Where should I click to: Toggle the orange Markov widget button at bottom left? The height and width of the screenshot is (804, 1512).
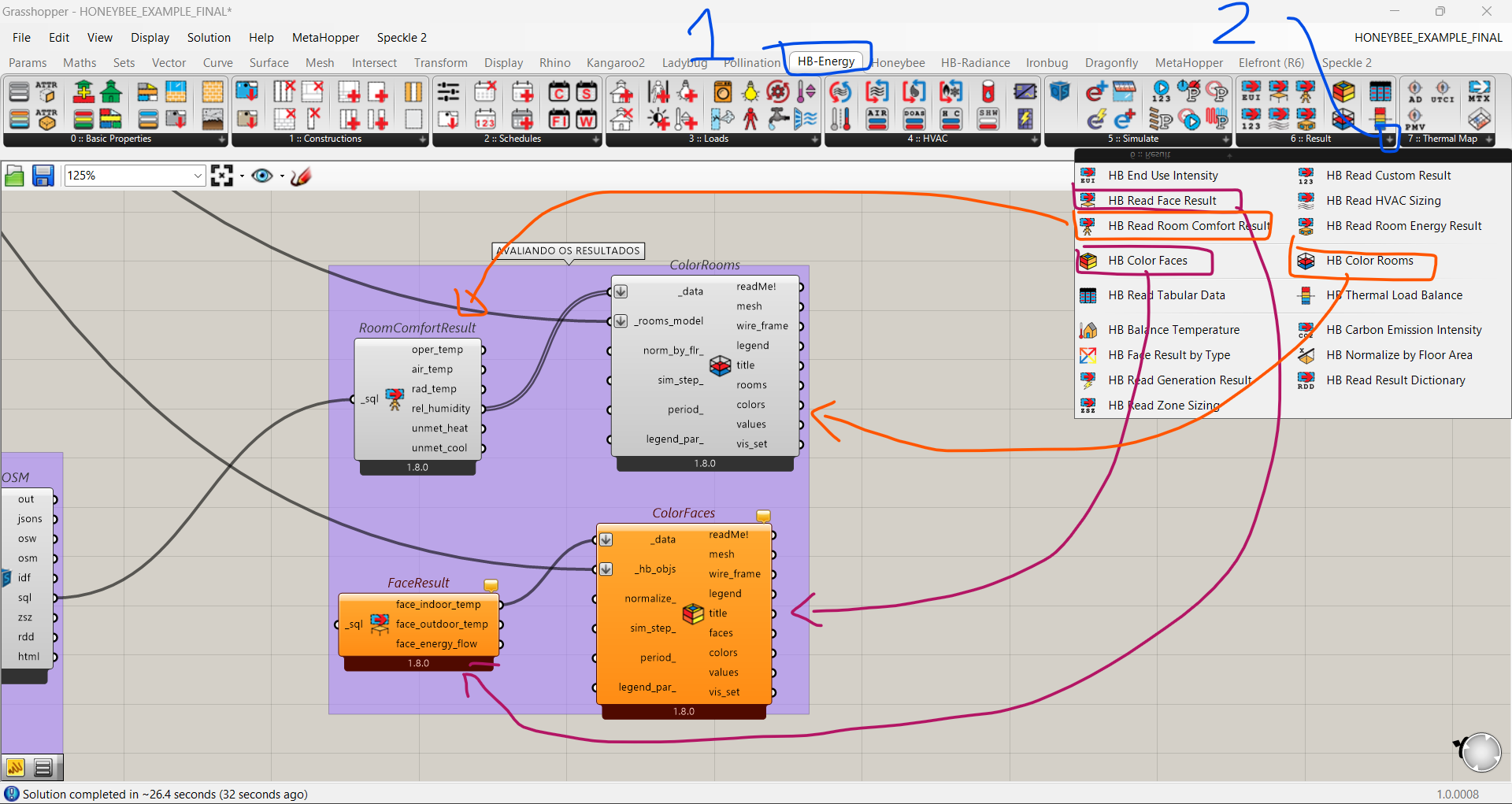click(16, 767)
